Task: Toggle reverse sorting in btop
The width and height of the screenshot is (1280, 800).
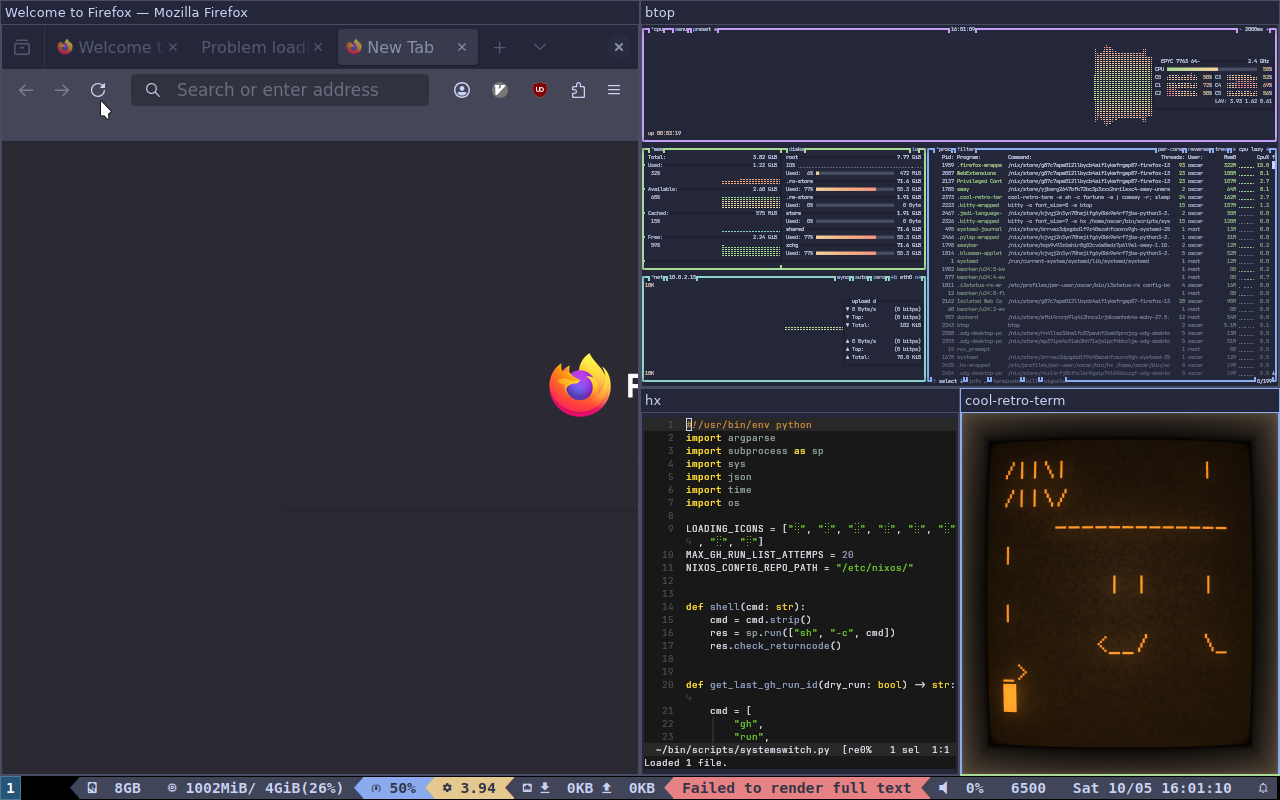Action: pos(1200,149)
